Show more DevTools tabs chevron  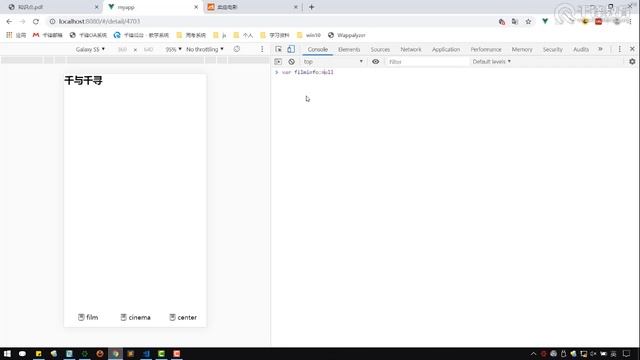coord(600,49)
